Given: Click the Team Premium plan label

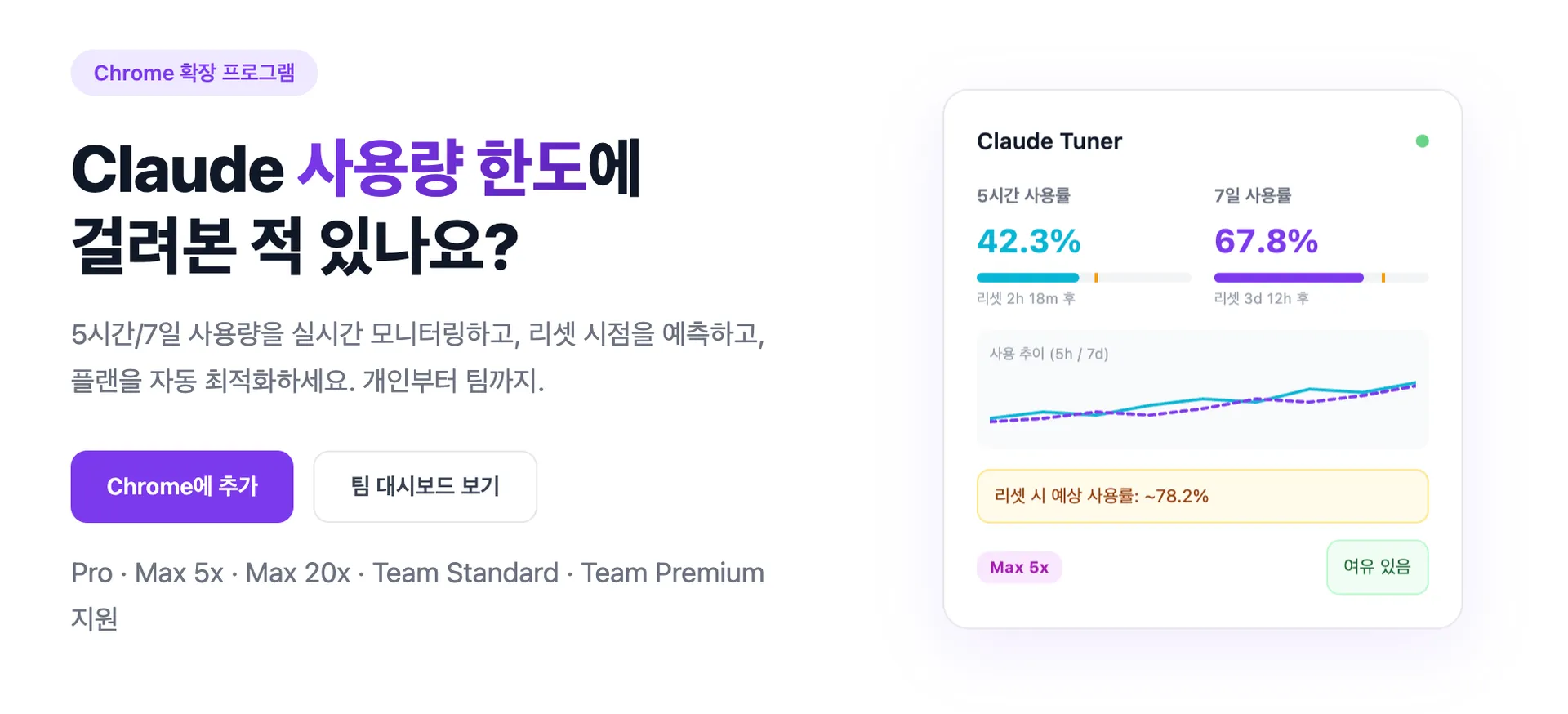Looking at the screenshot, I should point(671,573).
